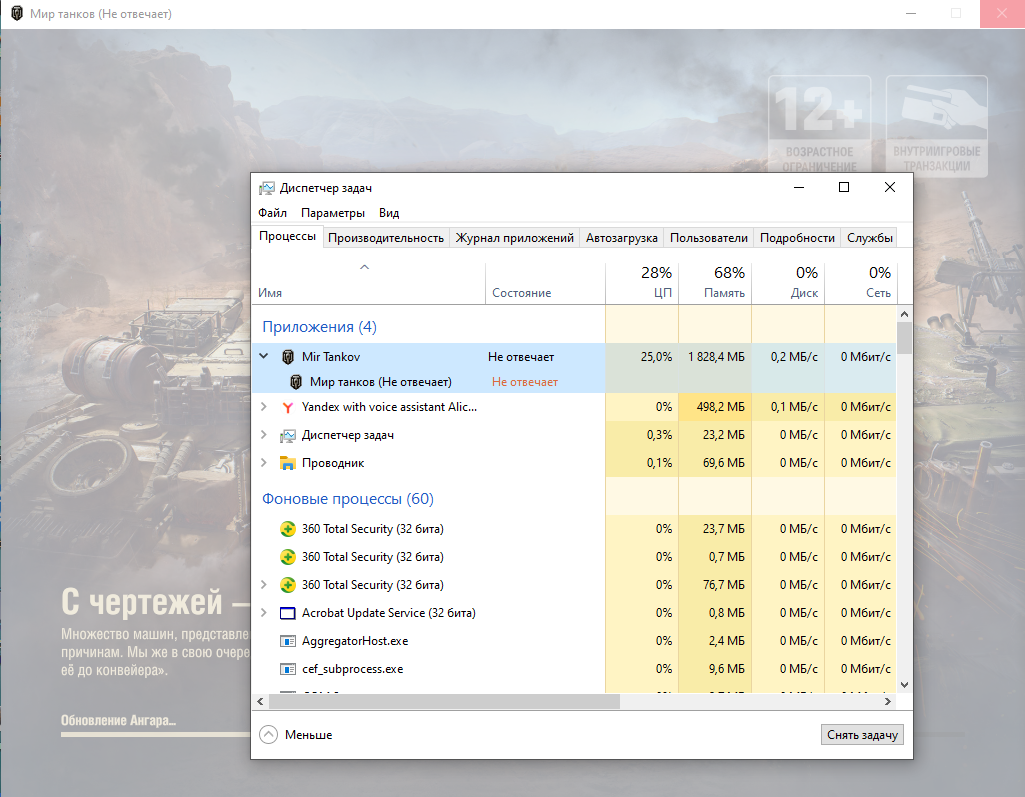Screen dimensions: 1025x797
Task: Sort by the ЦП column header
Action: coord(642,284)
